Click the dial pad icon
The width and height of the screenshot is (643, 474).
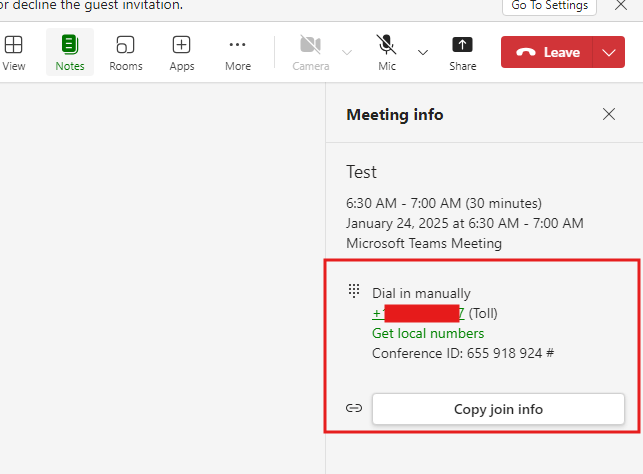pyautogui.click(x=354, y=290)
